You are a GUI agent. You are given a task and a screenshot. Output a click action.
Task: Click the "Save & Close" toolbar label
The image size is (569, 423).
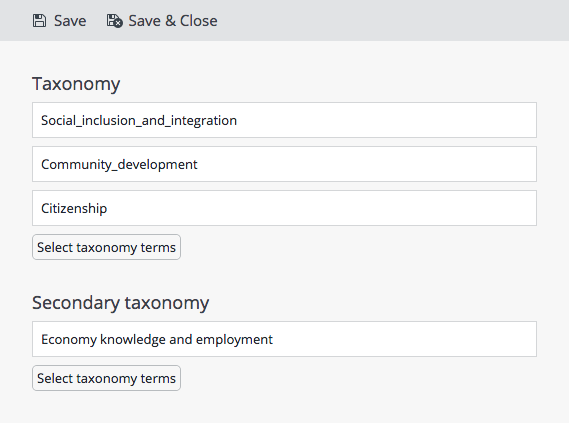click(x=173, y=21)
